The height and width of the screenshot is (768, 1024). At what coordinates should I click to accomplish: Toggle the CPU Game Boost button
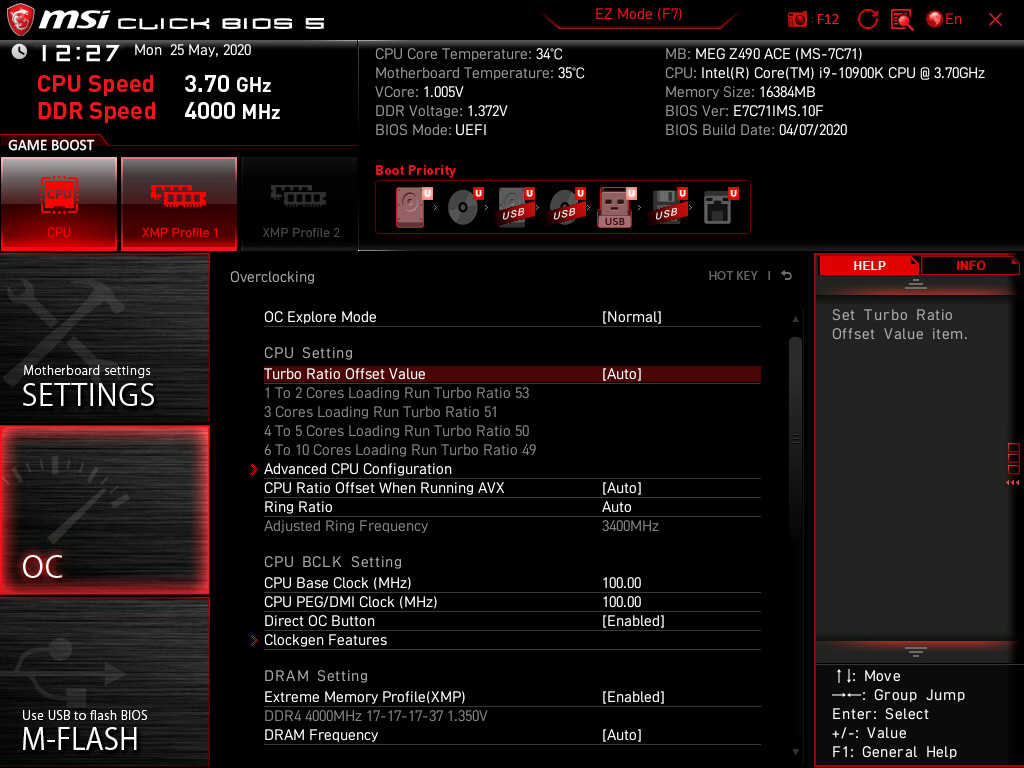click(x=59, y=204)
